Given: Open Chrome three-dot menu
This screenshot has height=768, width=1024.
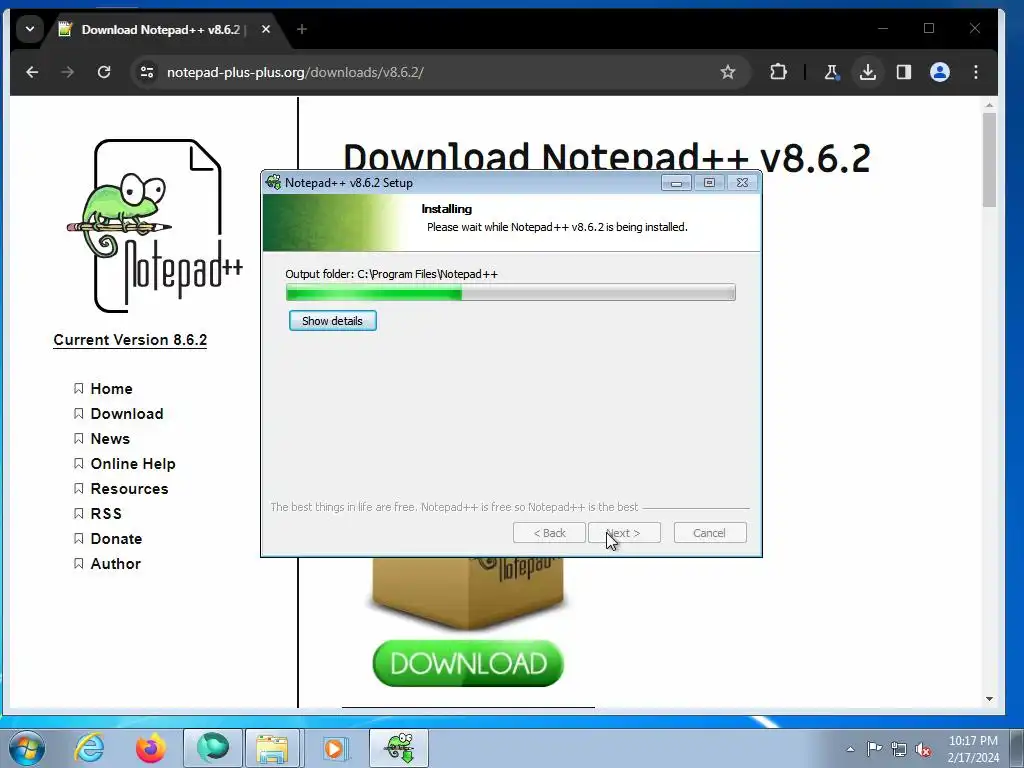Looking at the screenshot, I should 976,72.
